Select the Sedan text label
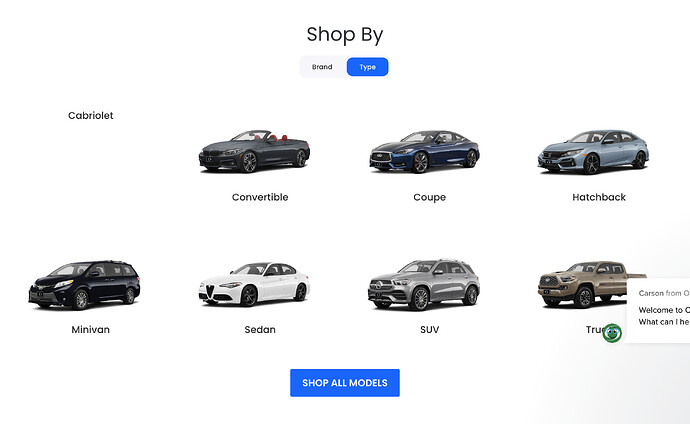This screenshot has width=690, height=424. click(x=260, y=329)
